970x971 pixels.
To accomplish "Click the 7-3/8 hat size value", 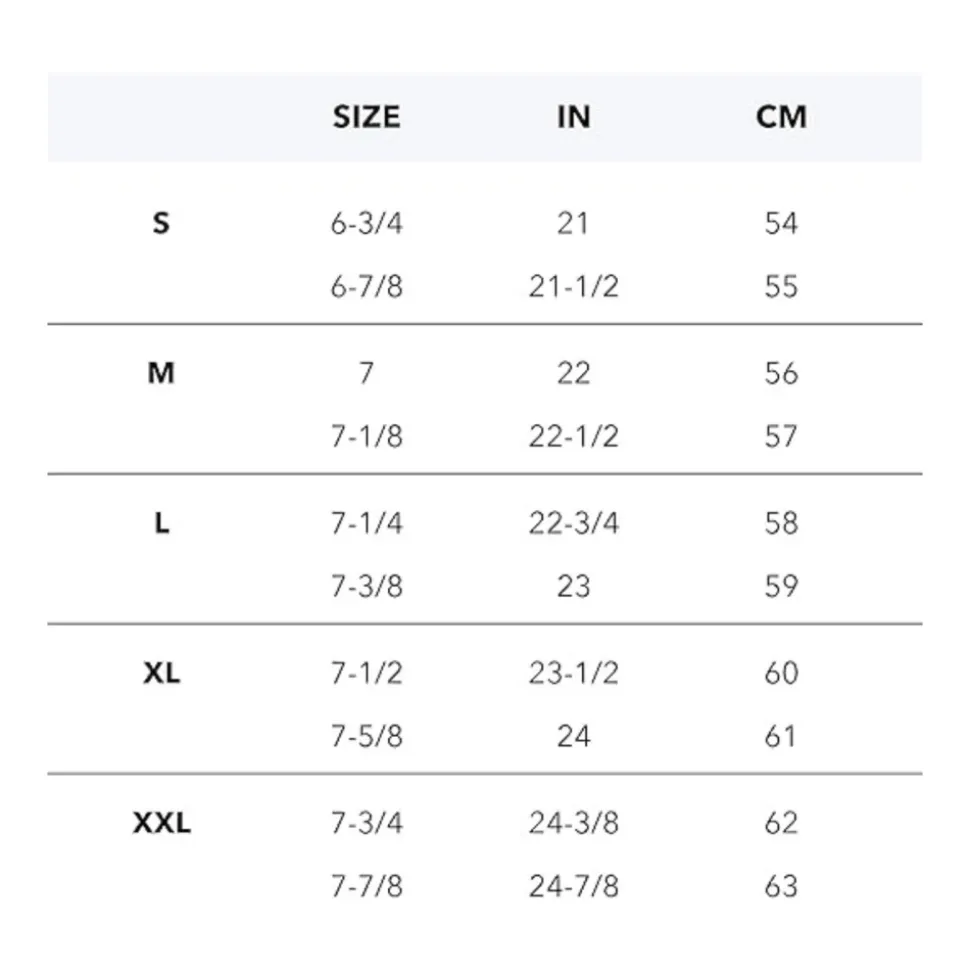I will pyautogui.click(x=367, y=586).
